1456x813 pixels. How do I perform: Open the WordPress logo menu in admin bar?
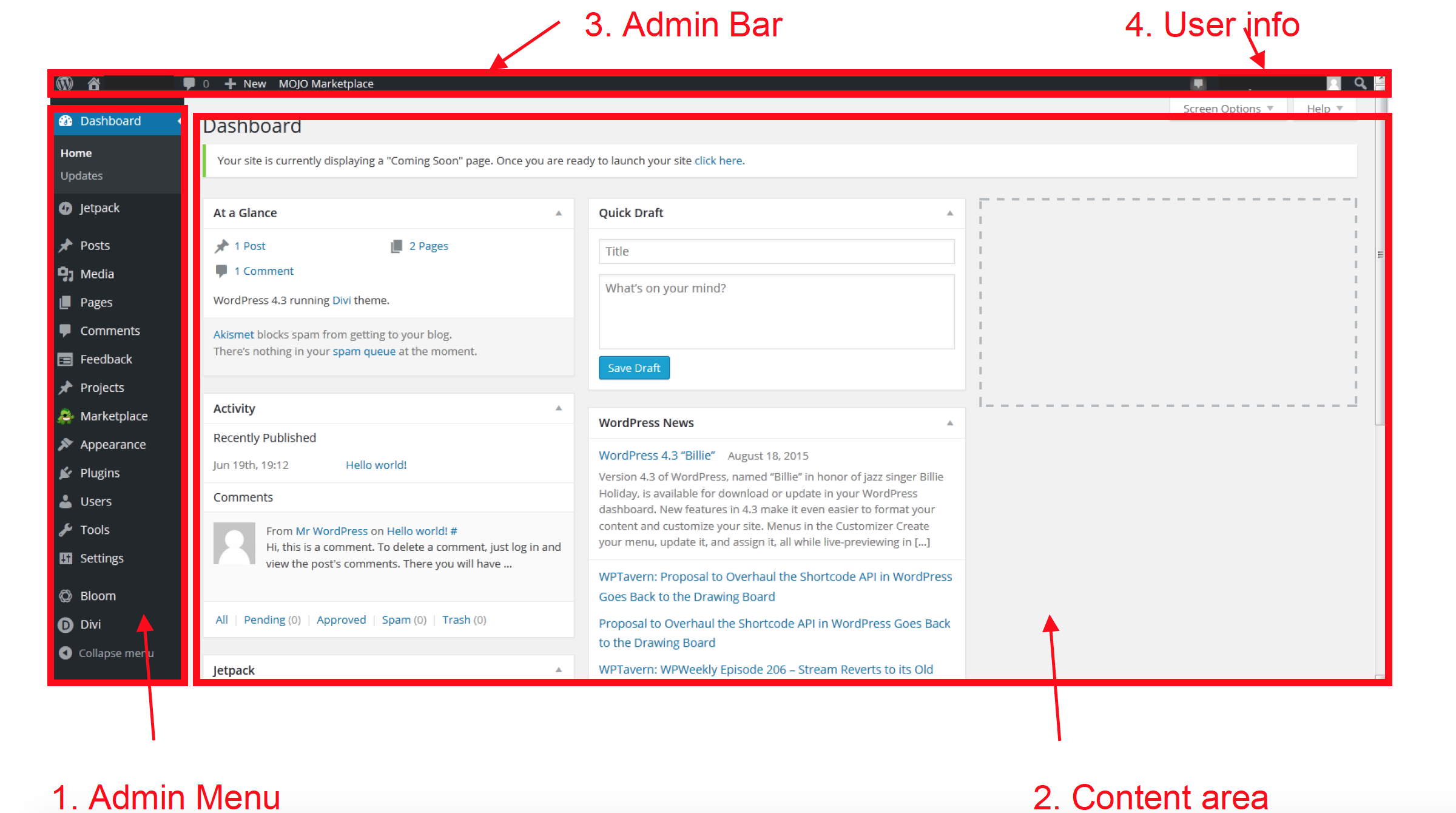point(65,83)
